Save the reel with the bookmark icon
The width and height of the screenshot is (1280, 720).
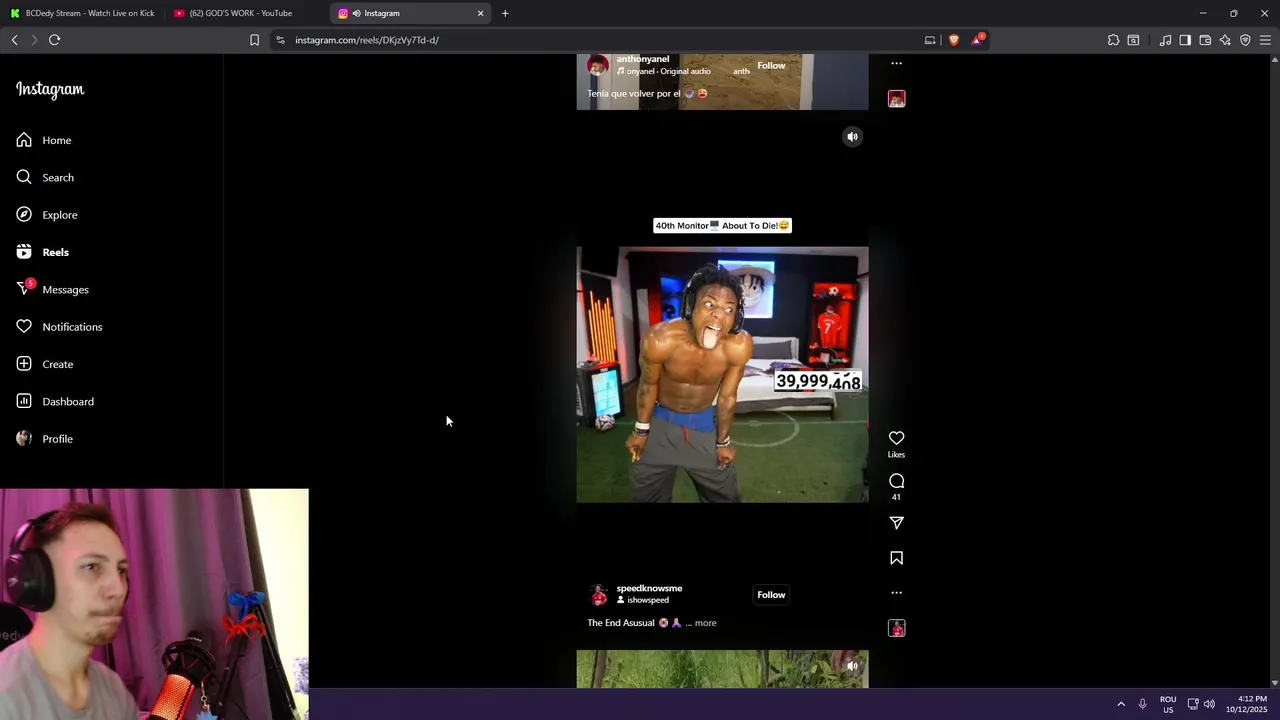click(x=896, y=558)
